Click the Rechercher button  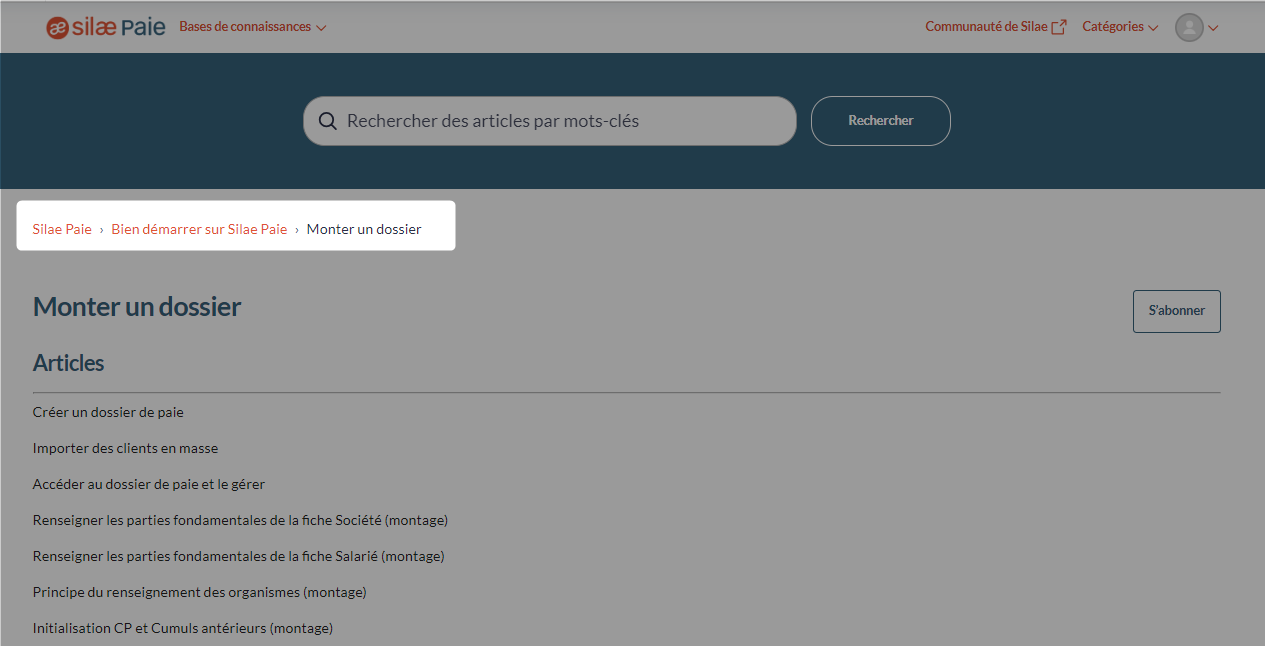880,120
